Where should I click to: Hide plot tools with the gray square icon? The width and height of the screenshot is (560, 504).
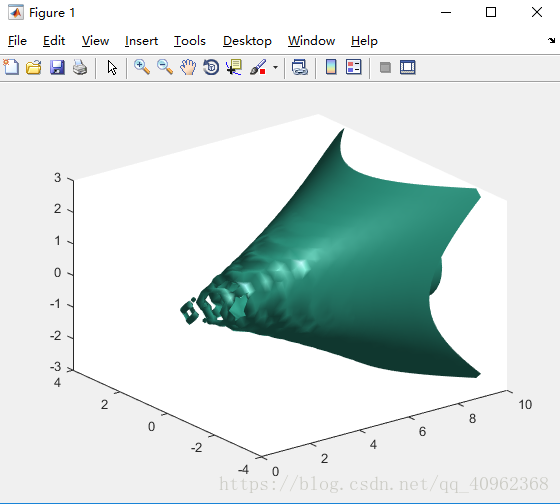385,67
